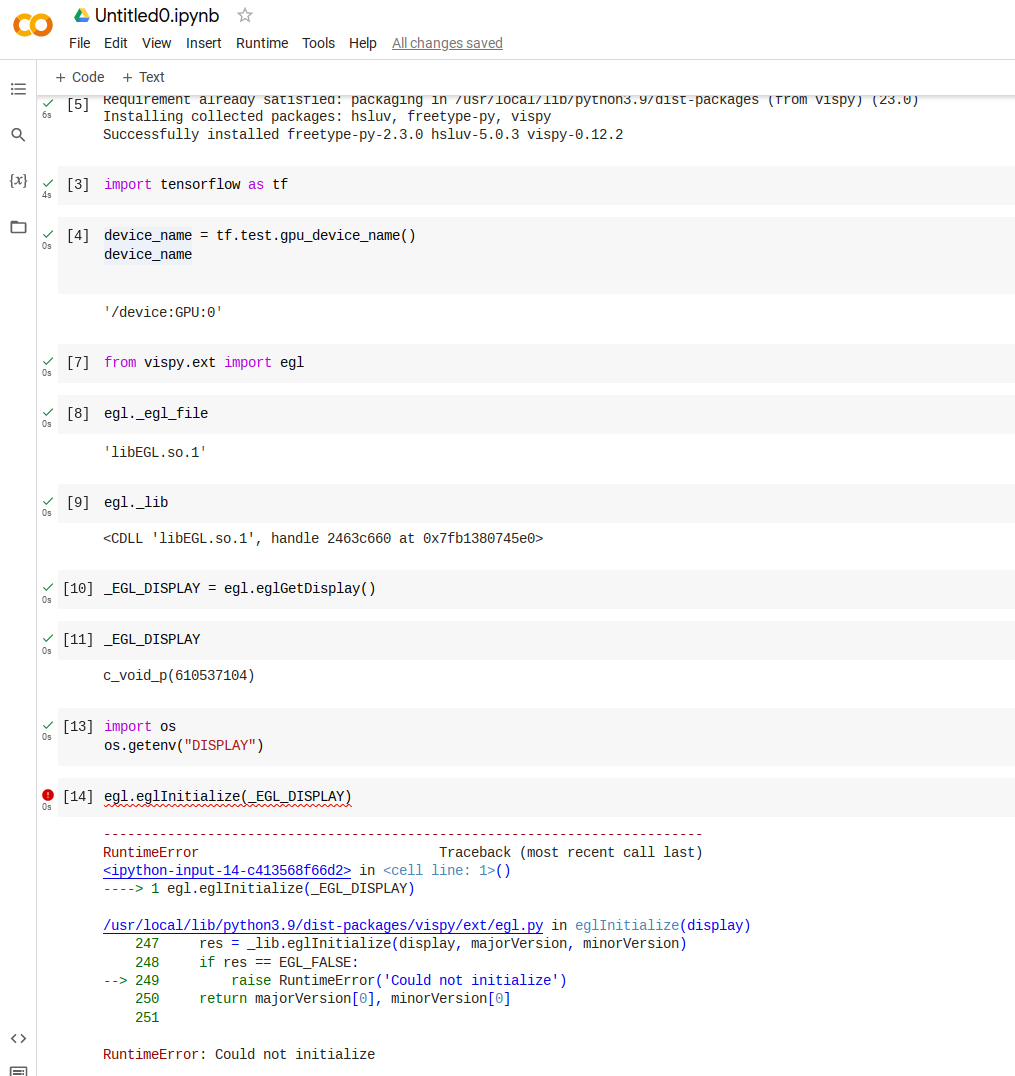Open the Edit menu

click(x=115, y=43)
